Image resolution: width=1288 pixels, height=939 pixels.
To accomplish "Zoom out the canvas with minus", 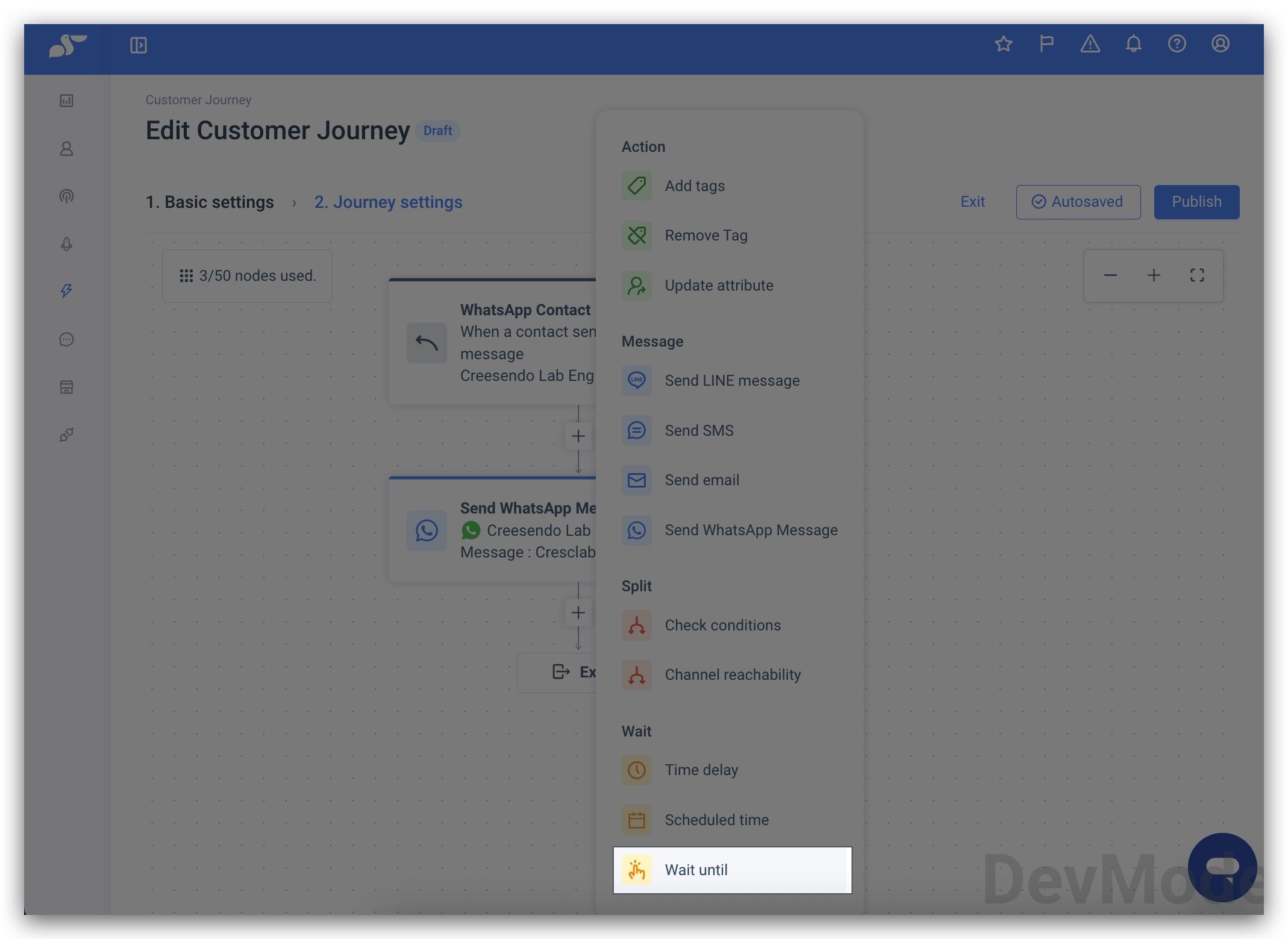I will click(x=1110, y=275).
